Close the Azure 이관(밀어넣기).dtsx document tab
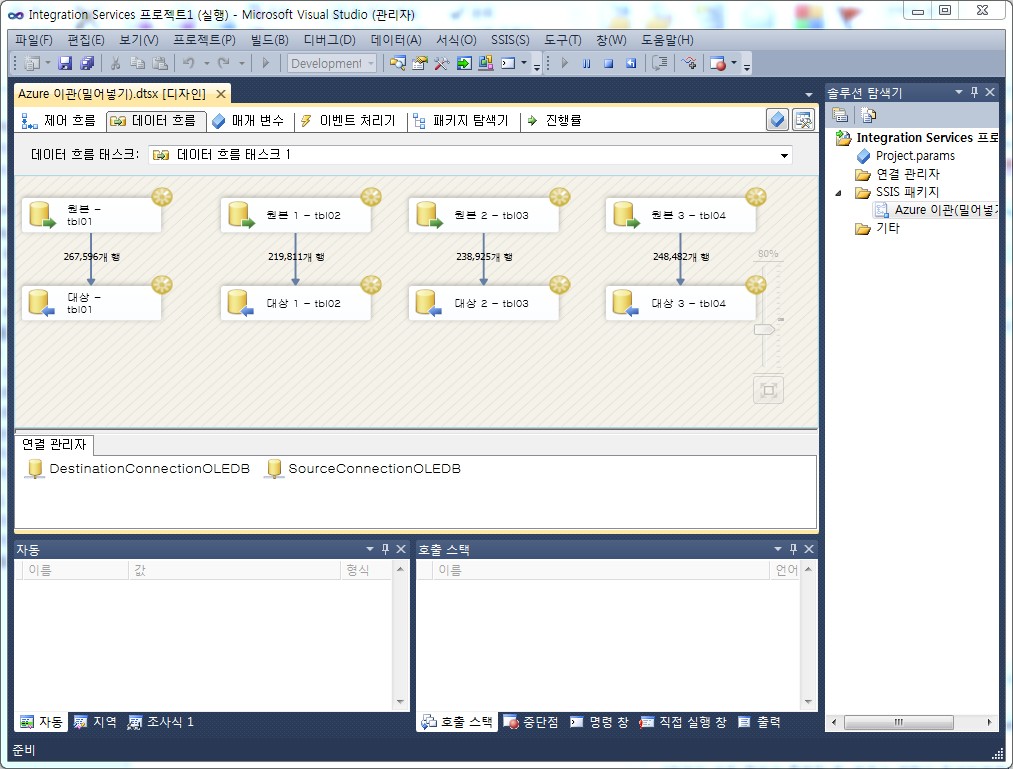 [221, 94]
